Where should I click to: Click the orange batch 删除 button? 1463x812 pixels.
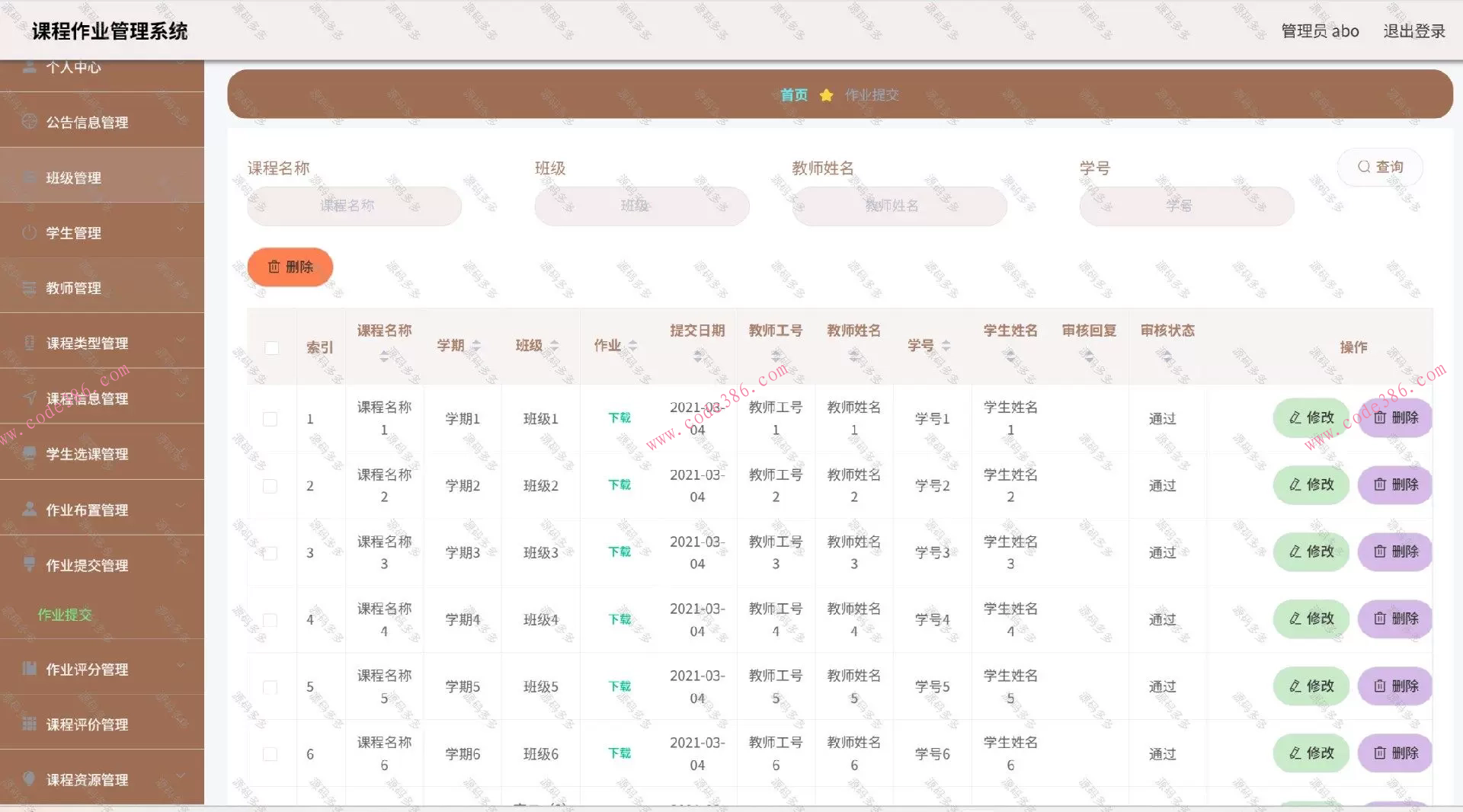coord(290,267)
